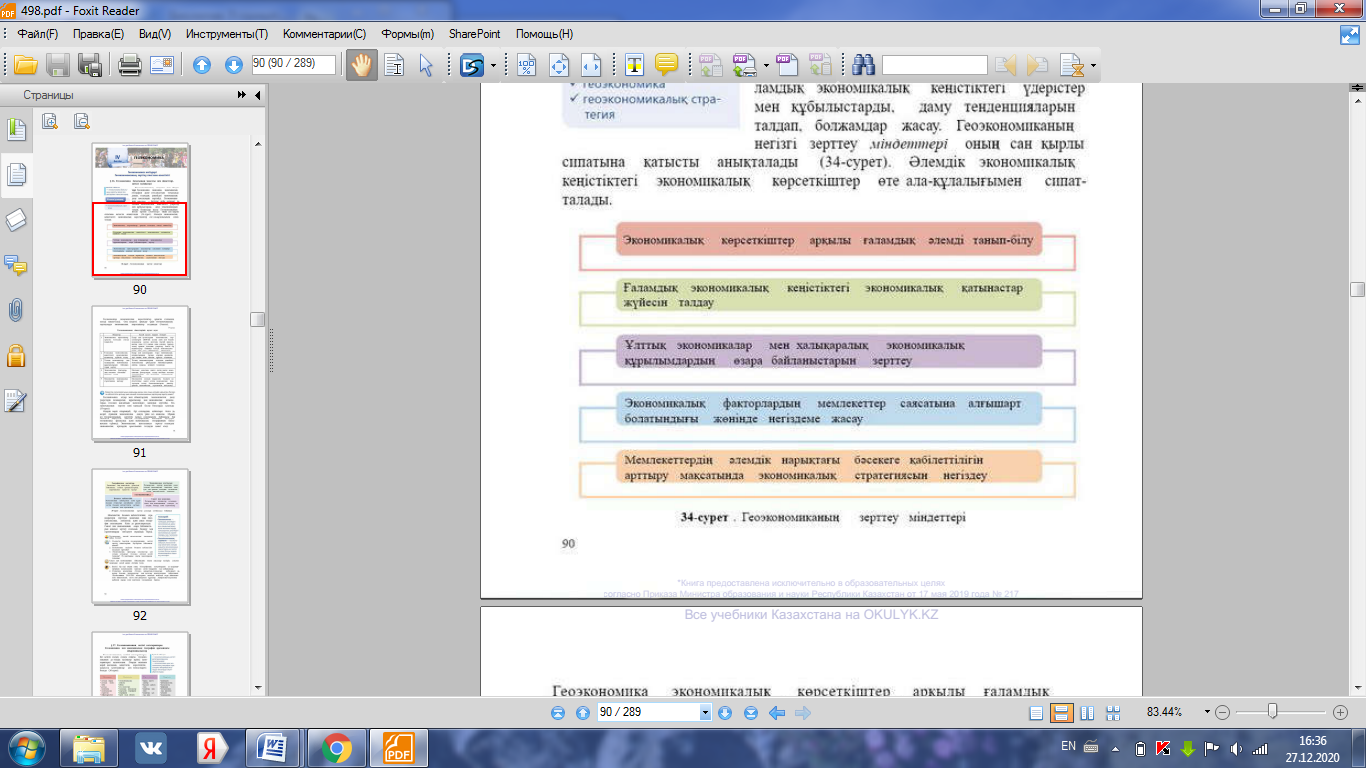This screenshot has height=768, width=1366.
Task: Open the SharePoint menu
Action: (475, 34)
